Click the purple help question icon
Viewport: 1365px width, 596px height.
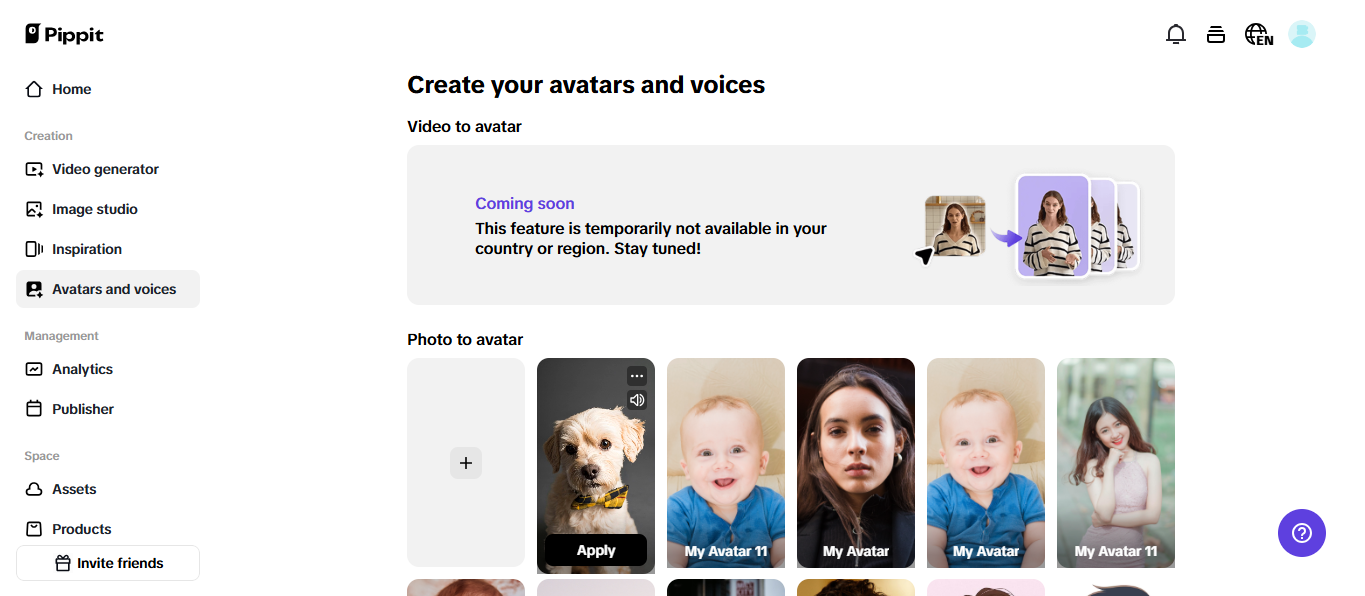[1301, 533]
